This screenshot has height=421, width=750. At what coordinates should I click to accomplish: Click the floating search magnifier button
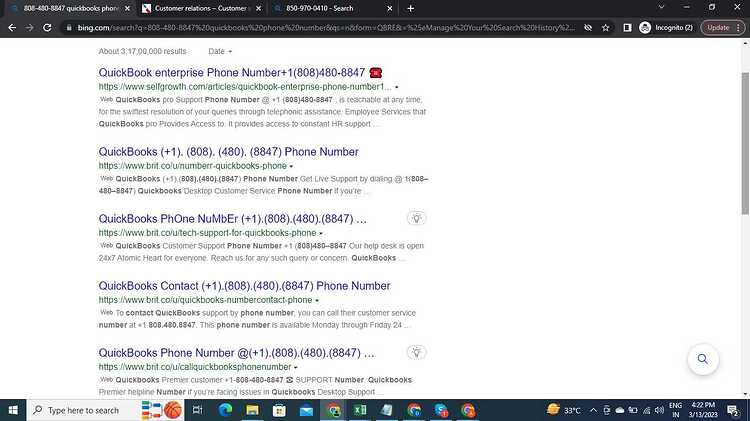tap(703, 359)
